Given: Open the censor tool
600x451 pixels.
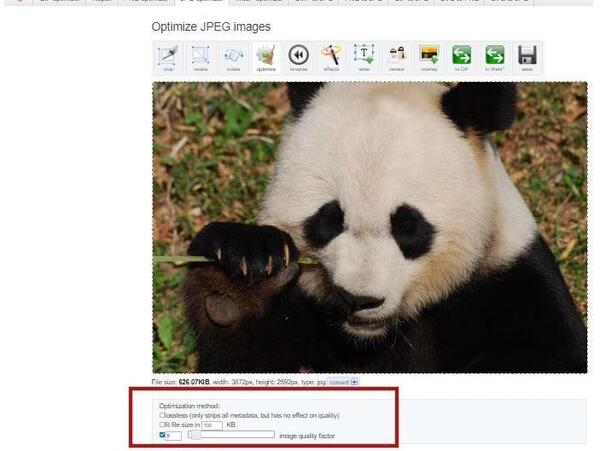Looking at the screenshot, I should coord(397,57).
